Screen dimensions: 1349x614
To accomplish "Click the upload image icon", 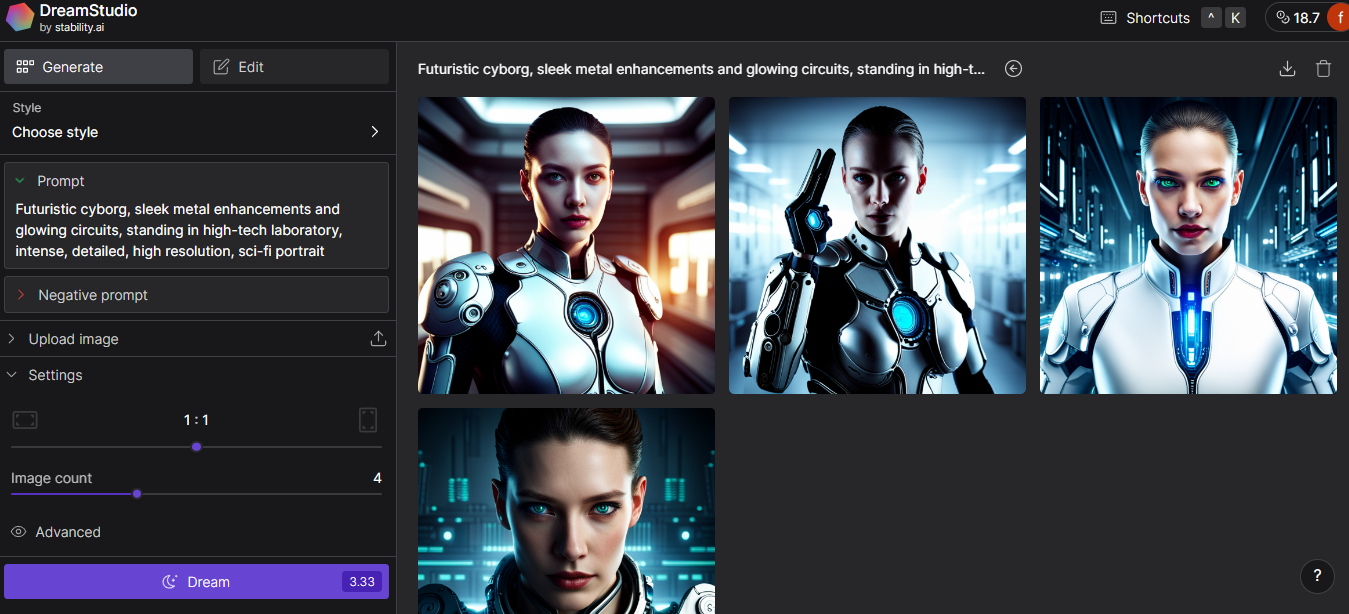I will [378, 339].
